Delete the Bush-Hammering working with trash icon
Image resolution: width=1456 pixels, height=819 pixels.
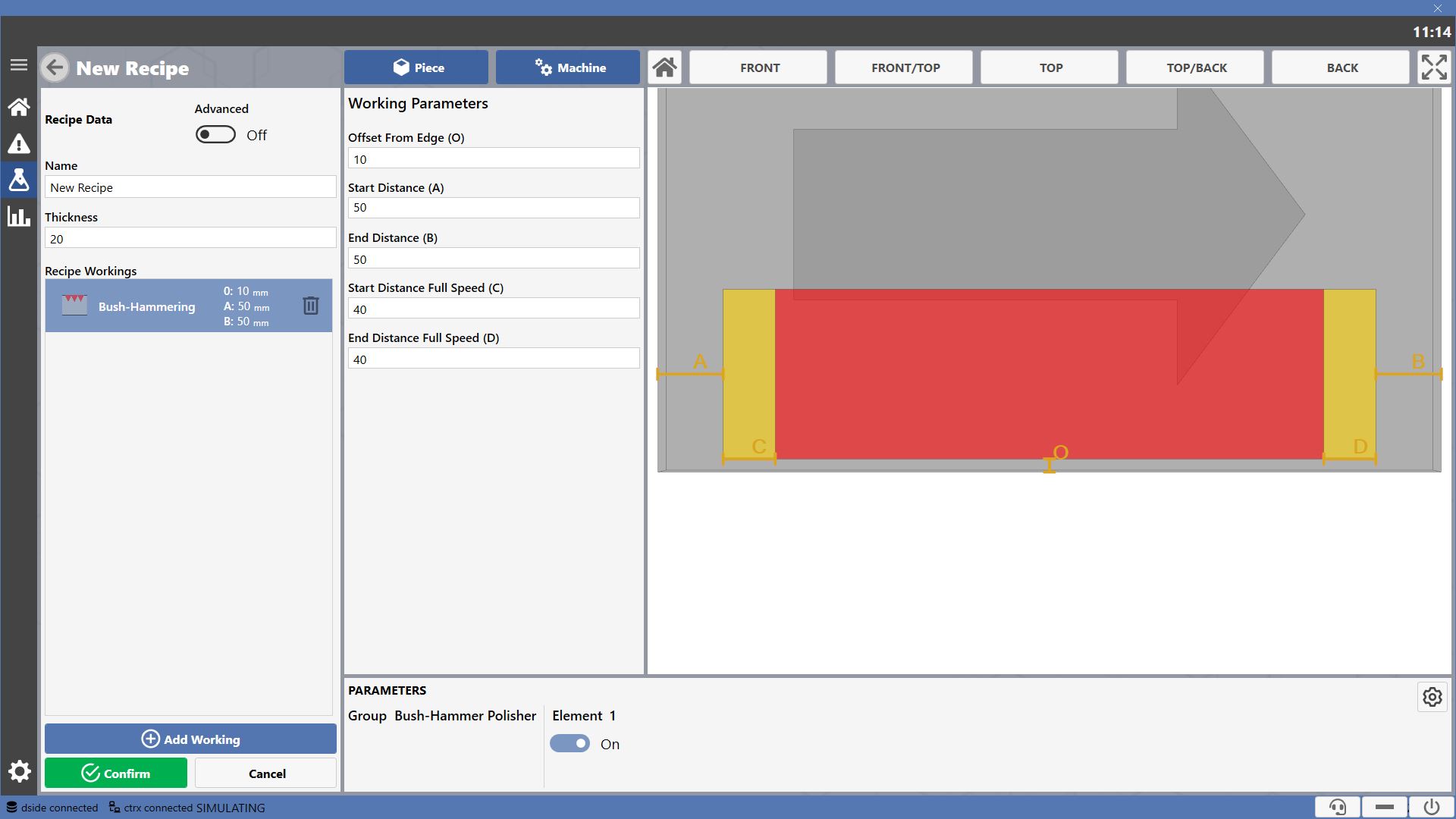point(311,306)
